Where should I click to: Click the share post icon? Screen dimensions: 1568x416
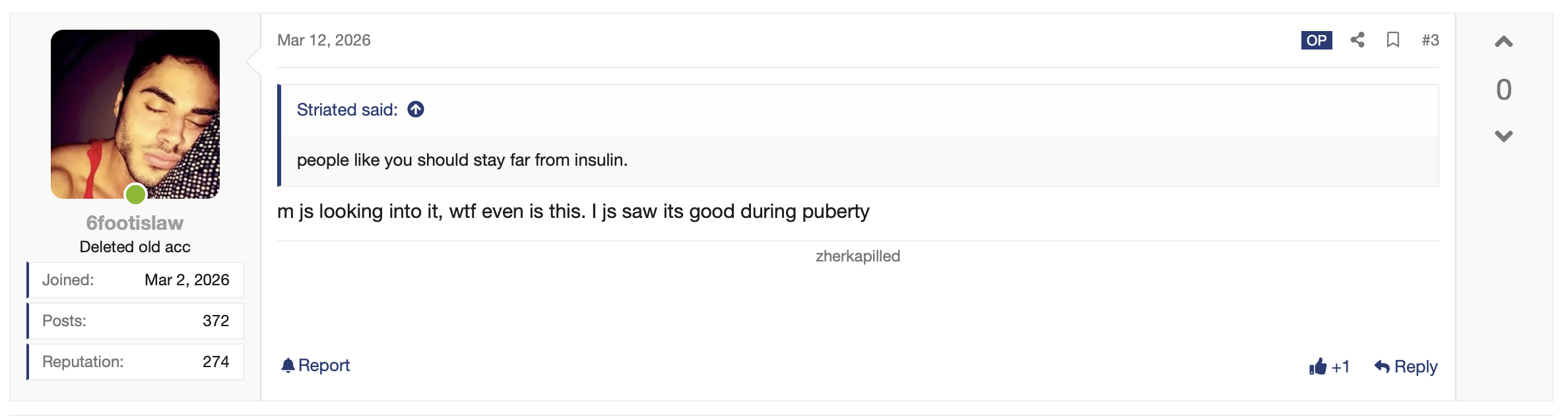tap(1357, 40)
